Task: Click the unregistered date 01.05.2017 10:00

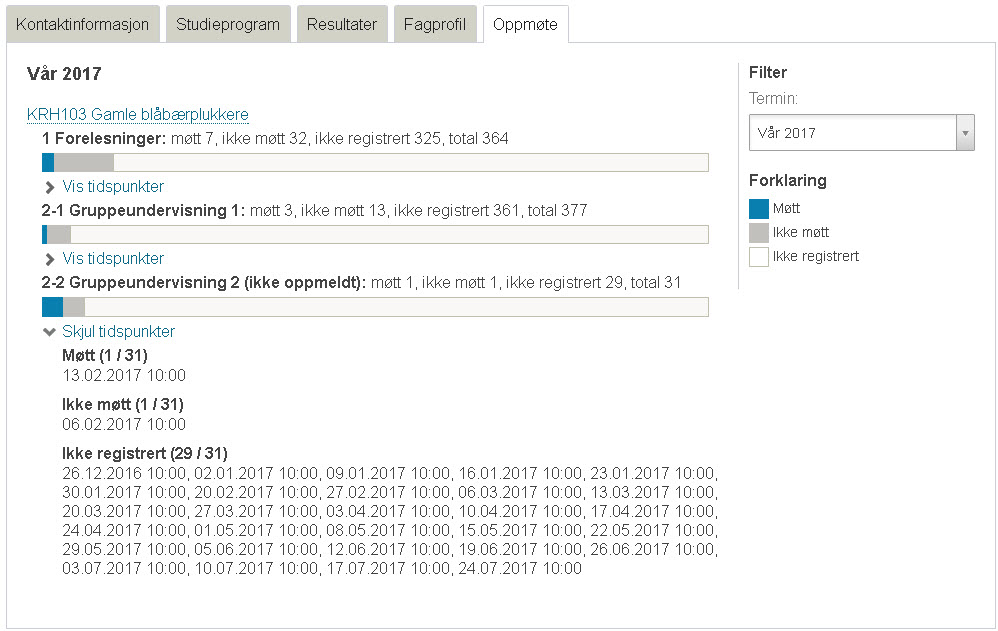Action: [x=257, y=530]
